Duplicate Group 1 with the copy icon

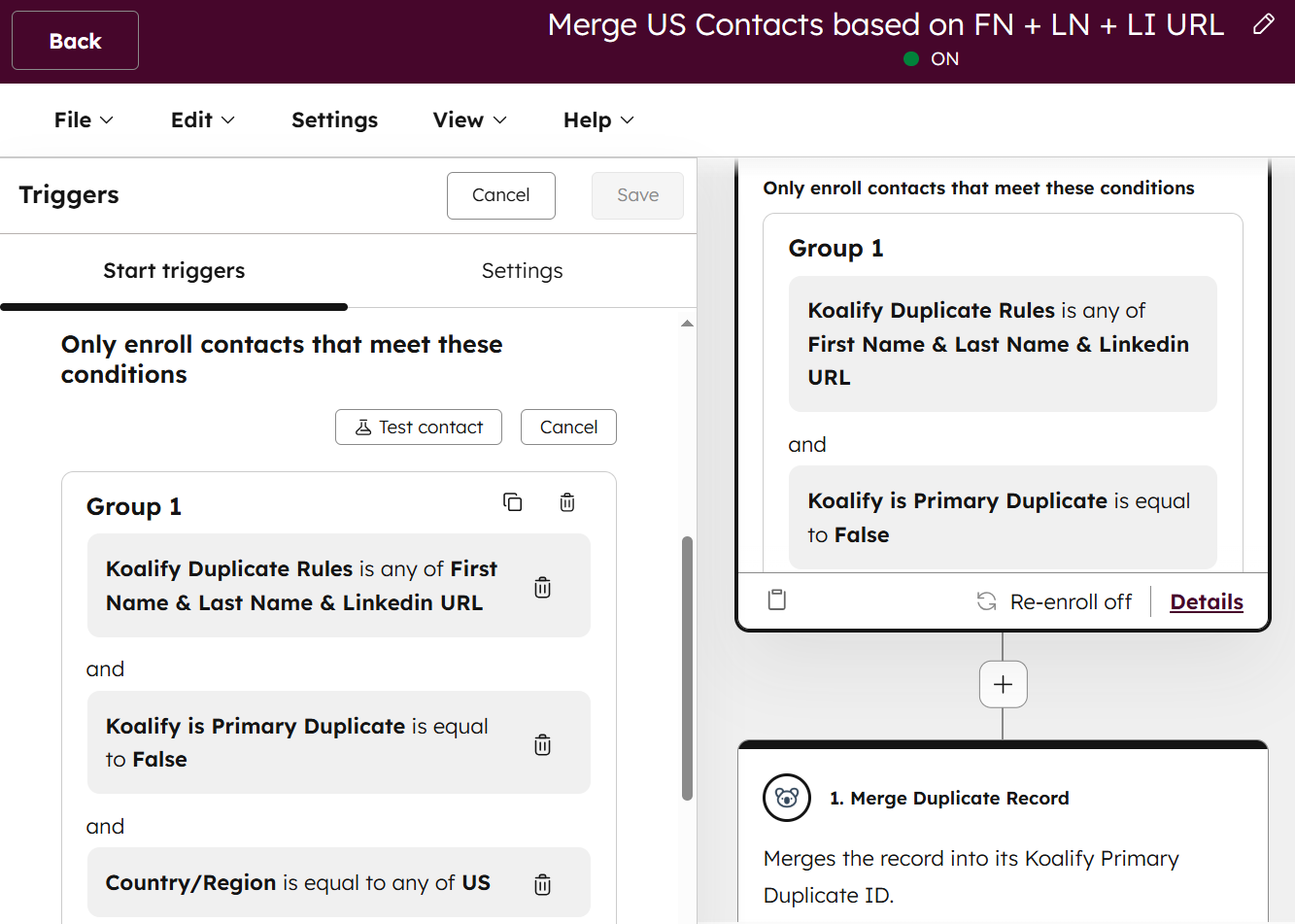[x=512, y=502]
